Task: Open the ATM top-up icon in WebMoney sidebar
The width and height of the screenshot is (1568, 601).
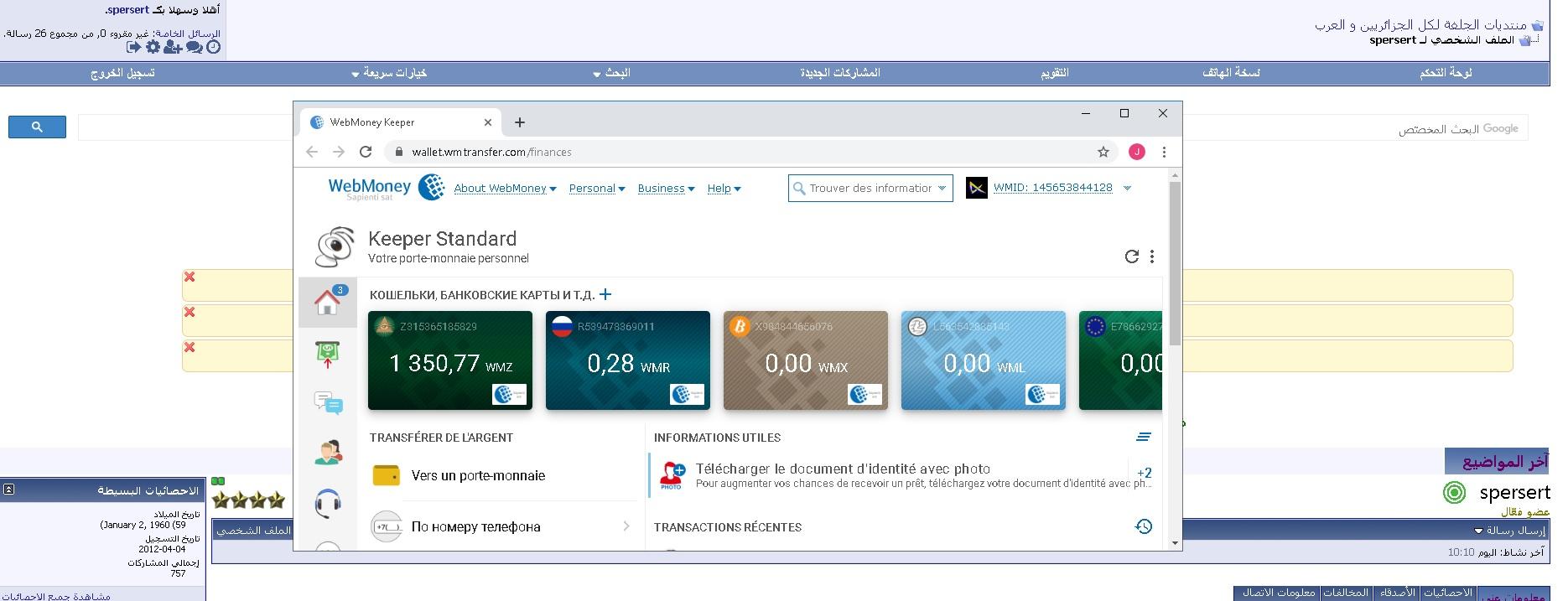Action: pyautogui.click(x=327, y=354)
